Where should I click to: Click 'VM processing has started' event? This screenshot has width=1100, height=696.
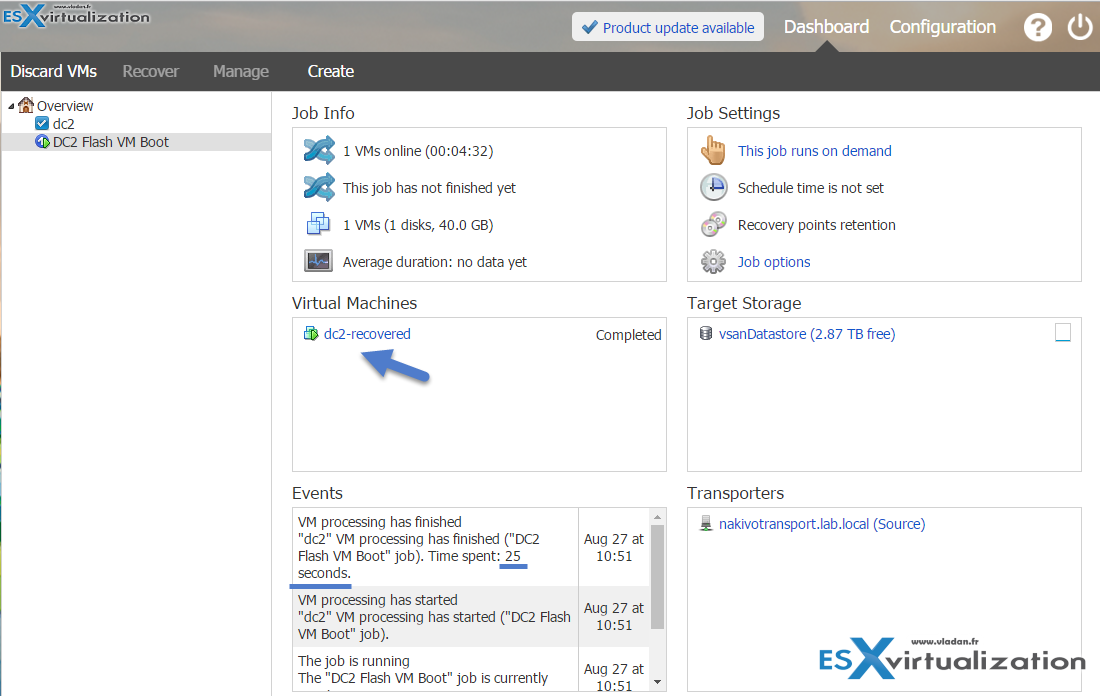(435, 617)
